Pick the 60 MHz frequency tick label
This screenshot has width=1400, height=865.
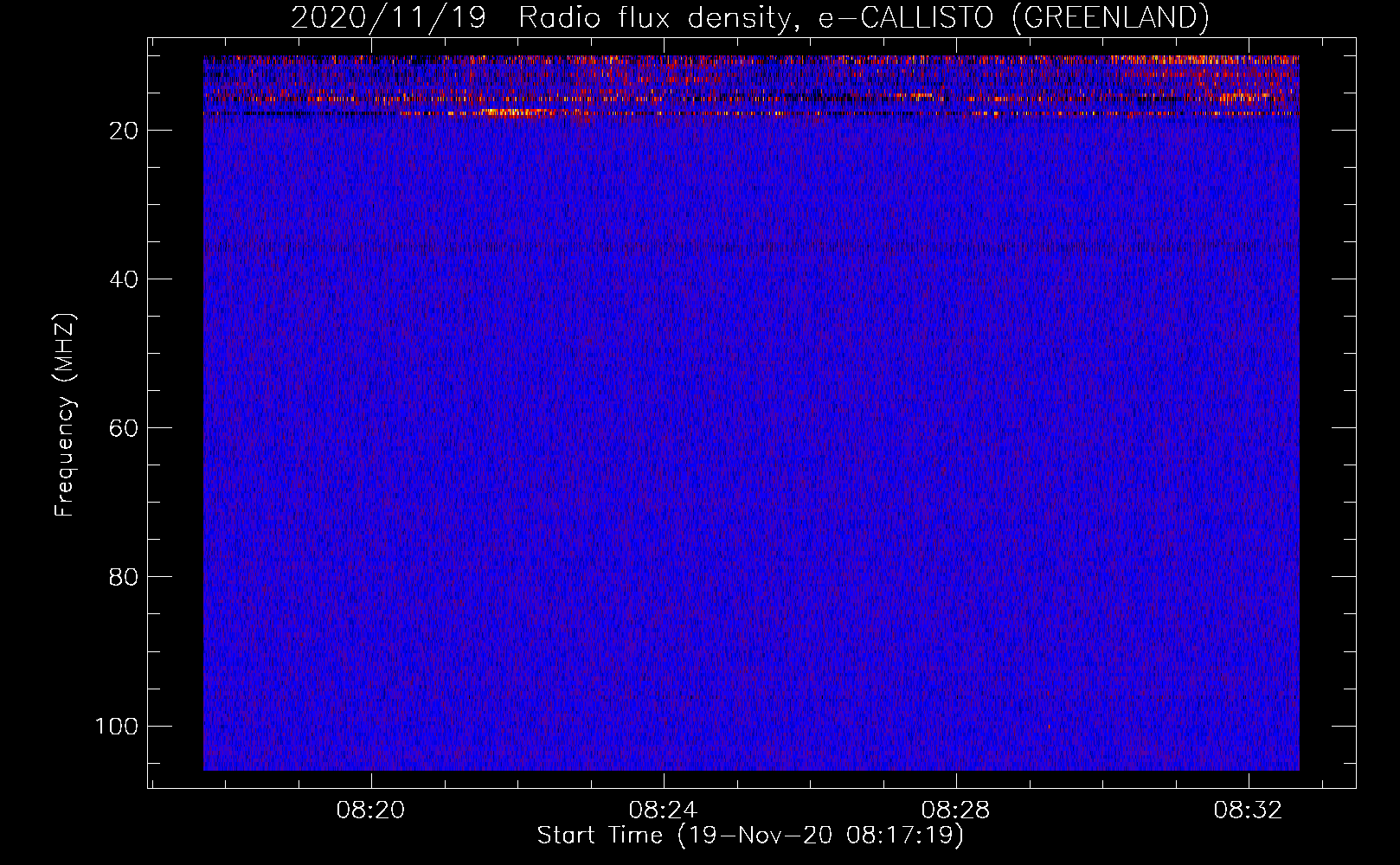point(124,428)
